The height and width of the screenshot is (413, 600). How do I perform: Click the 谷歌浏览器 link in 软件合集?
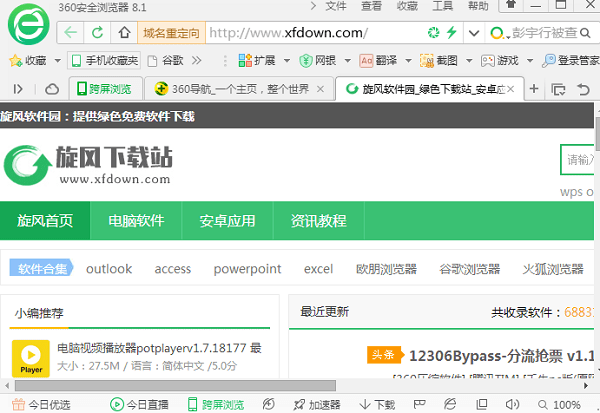(469, 269)
